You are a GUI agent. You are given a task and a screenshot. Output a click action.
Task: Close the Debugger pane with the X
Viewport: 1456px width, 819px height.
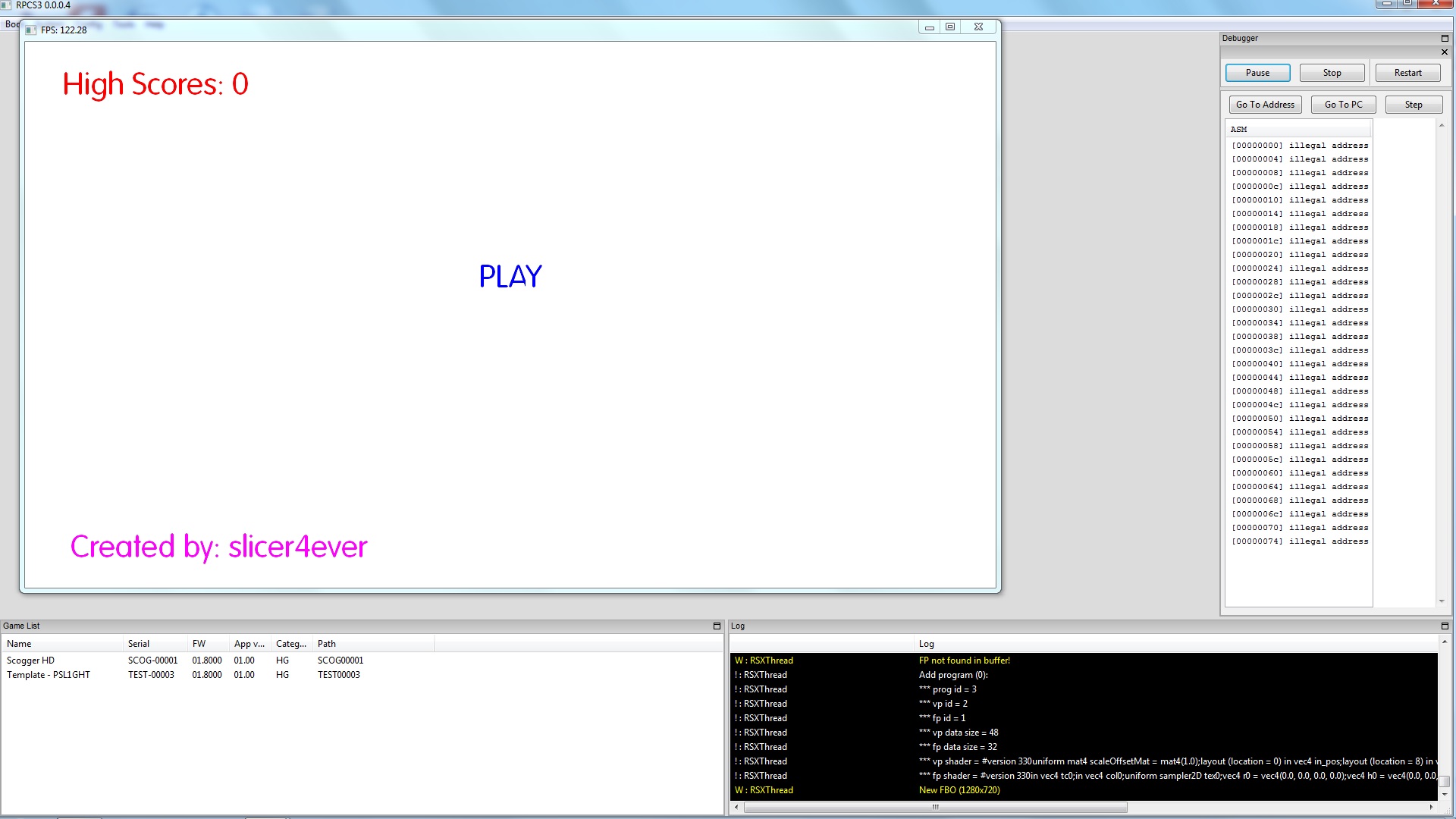point(1445,52)
